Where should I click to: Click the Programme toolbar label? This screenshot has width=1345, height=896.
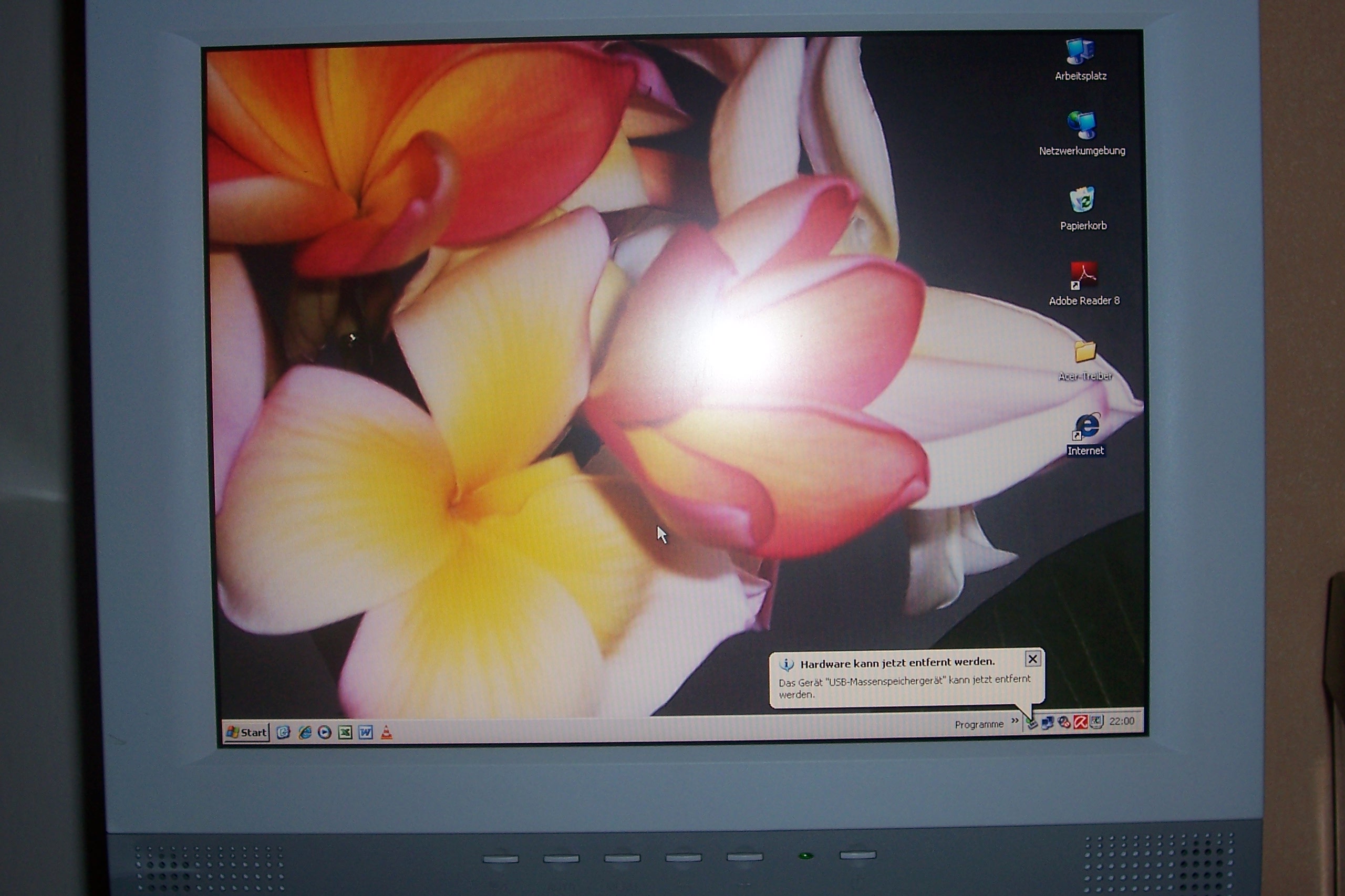(979, 725)
